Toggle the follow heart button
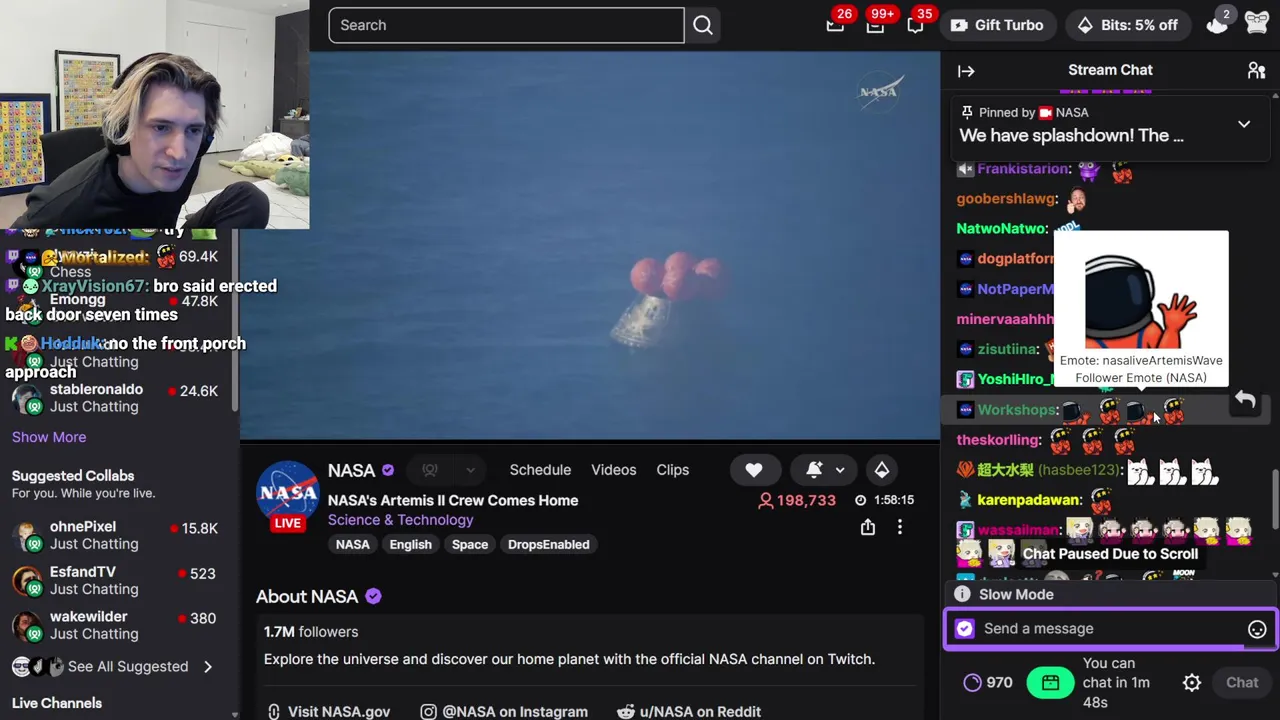Image resolution: width=1280 pixels, height=720 pixels. click(754, 470)
